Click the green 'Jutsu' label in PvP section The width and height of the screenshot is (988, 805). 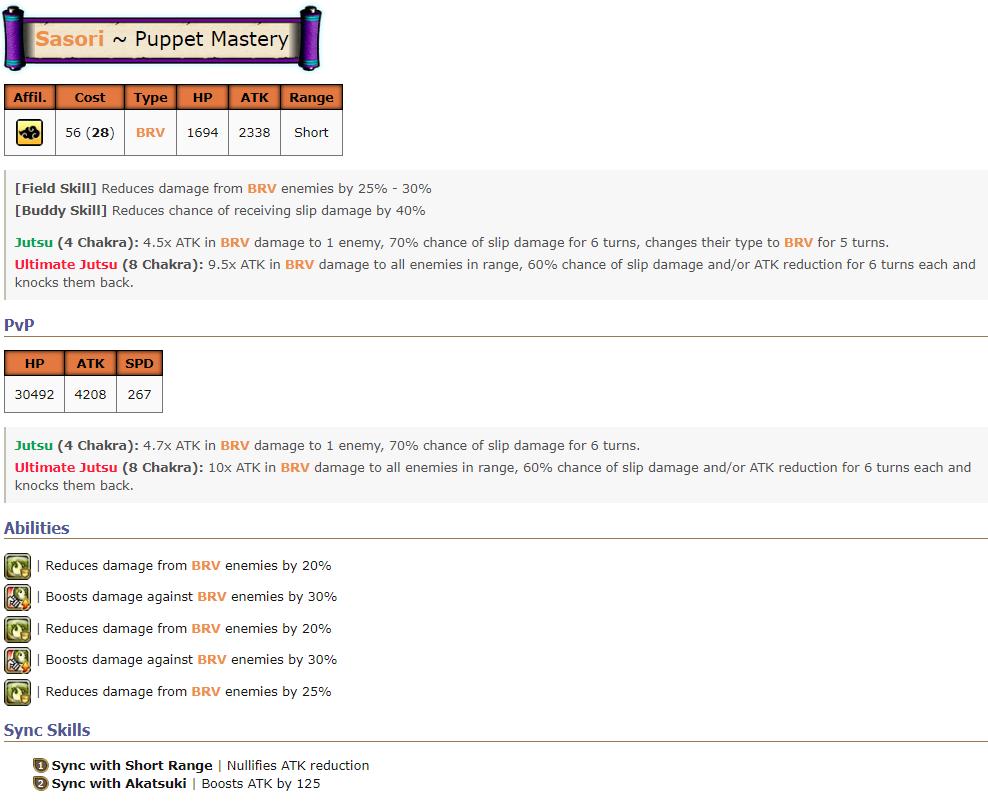pyautogui.click(x=33, y=445)
